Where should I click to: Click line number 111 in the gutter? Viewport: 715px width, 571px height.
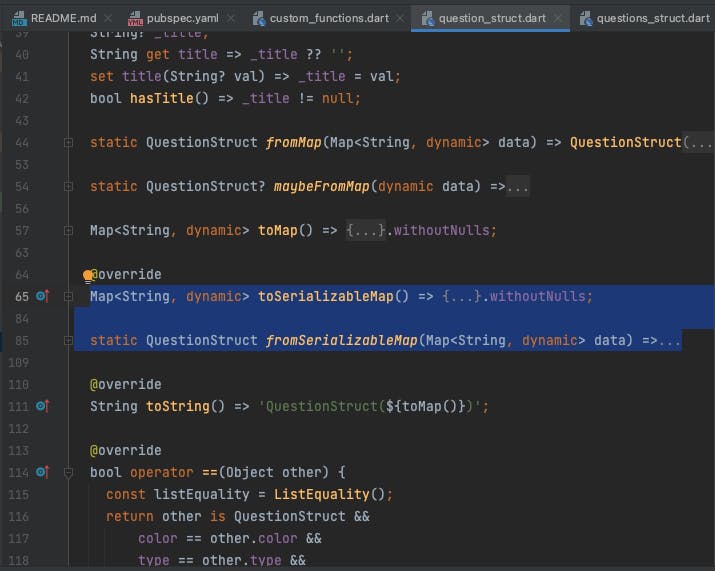(x=19, y=406)
